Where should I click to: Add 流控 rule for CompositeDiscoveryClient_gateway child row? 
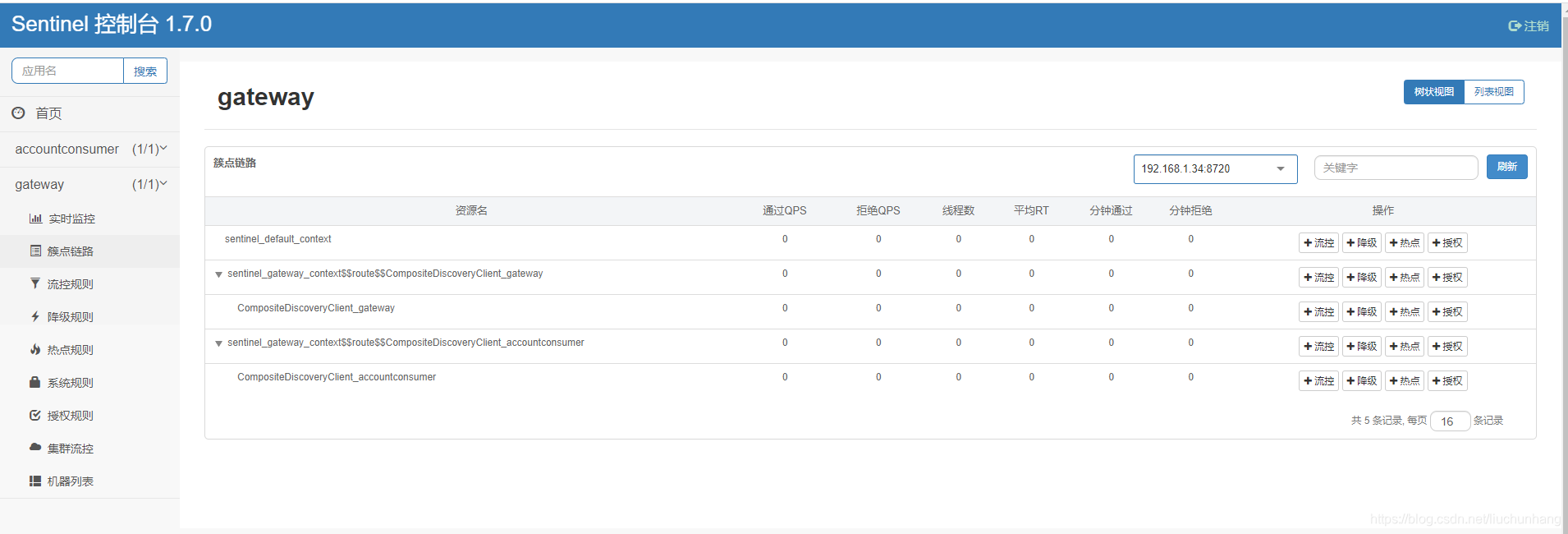pyautogui.click(x=1318, y=312)
